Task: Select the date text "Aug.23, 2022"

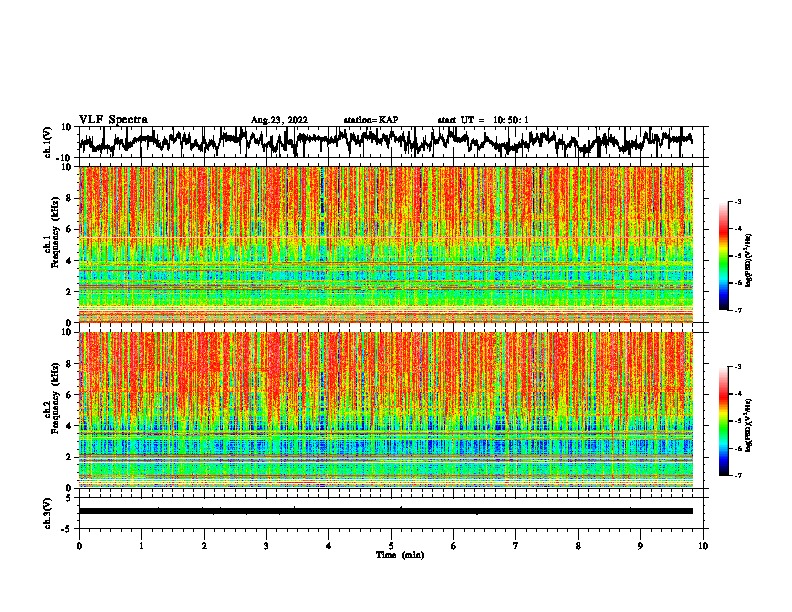Action: coord(279,120)
